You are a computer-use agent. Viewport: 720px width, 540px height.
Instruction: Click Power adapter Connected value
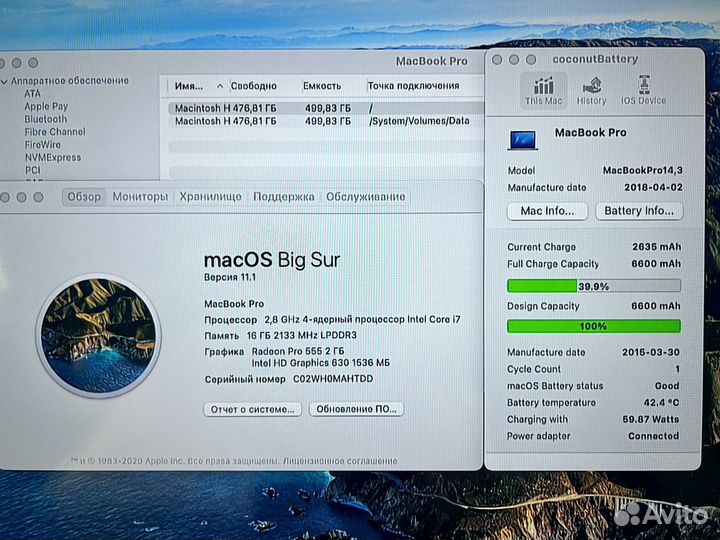click(x=653, y=436)
